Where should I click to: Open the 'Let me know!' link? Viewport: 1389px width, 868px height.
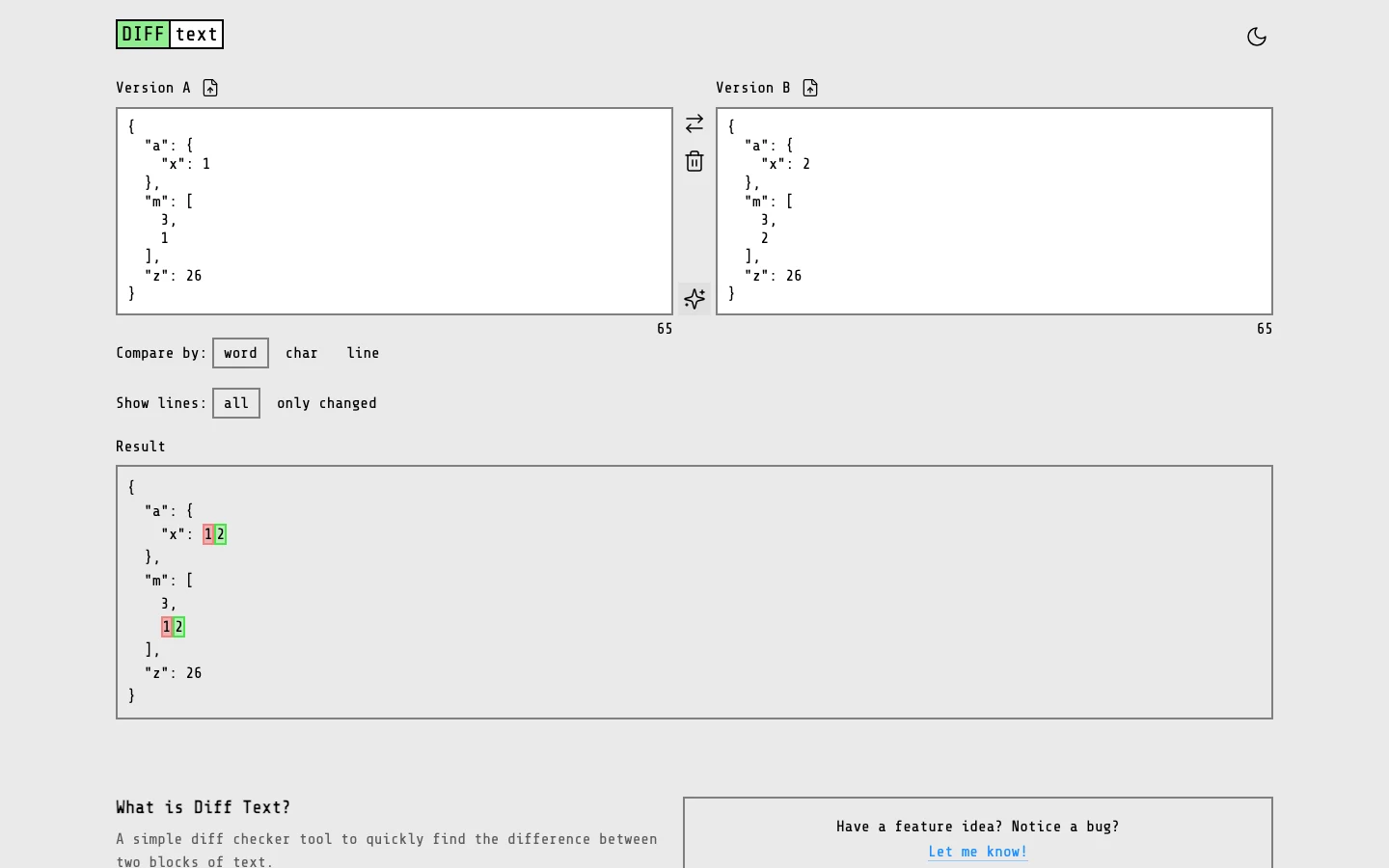click(x=978, y=852)
